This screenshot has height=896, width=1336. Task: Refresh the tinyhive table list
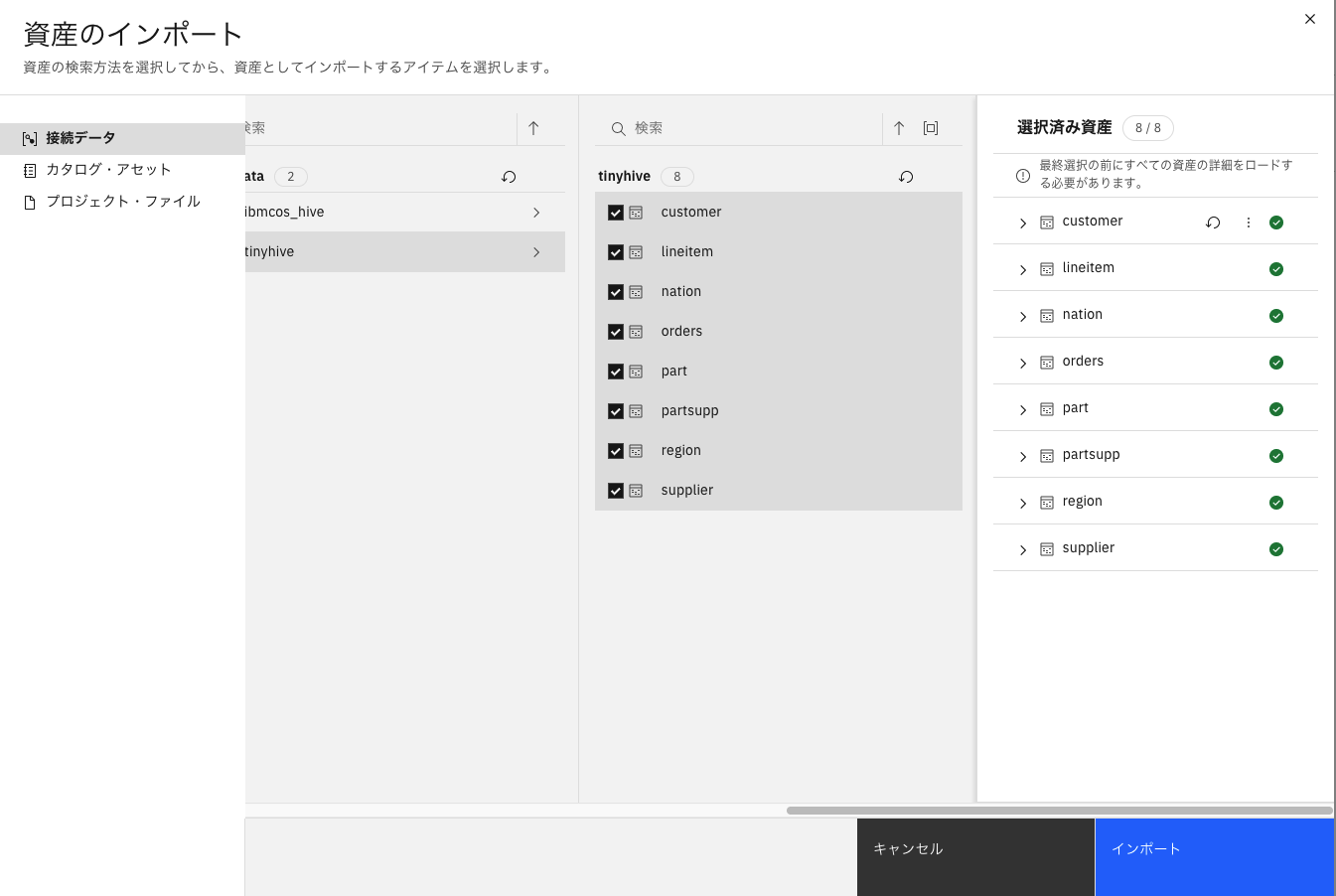tap(905, 176)
